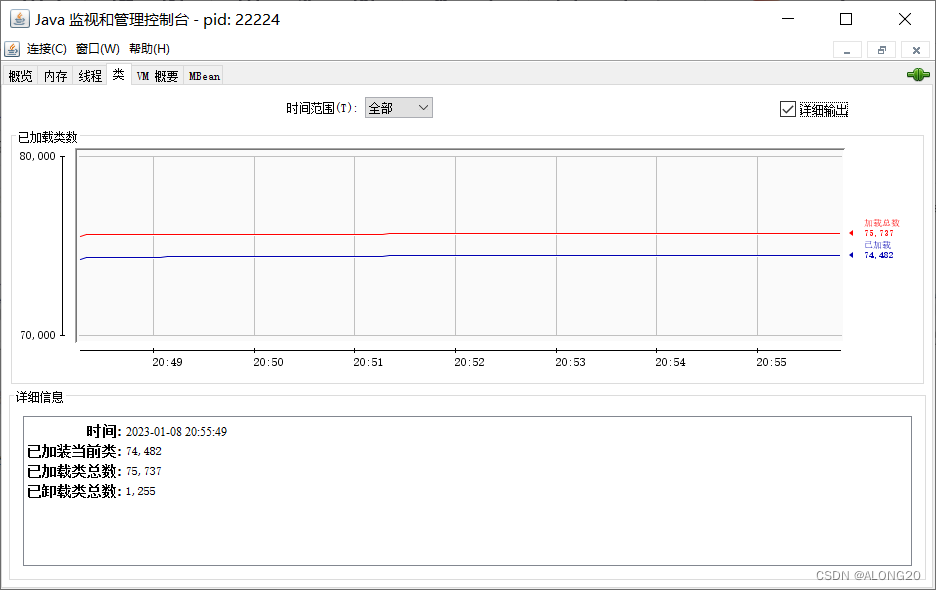Minimize the main Java console window

click(x=788, y=19)
